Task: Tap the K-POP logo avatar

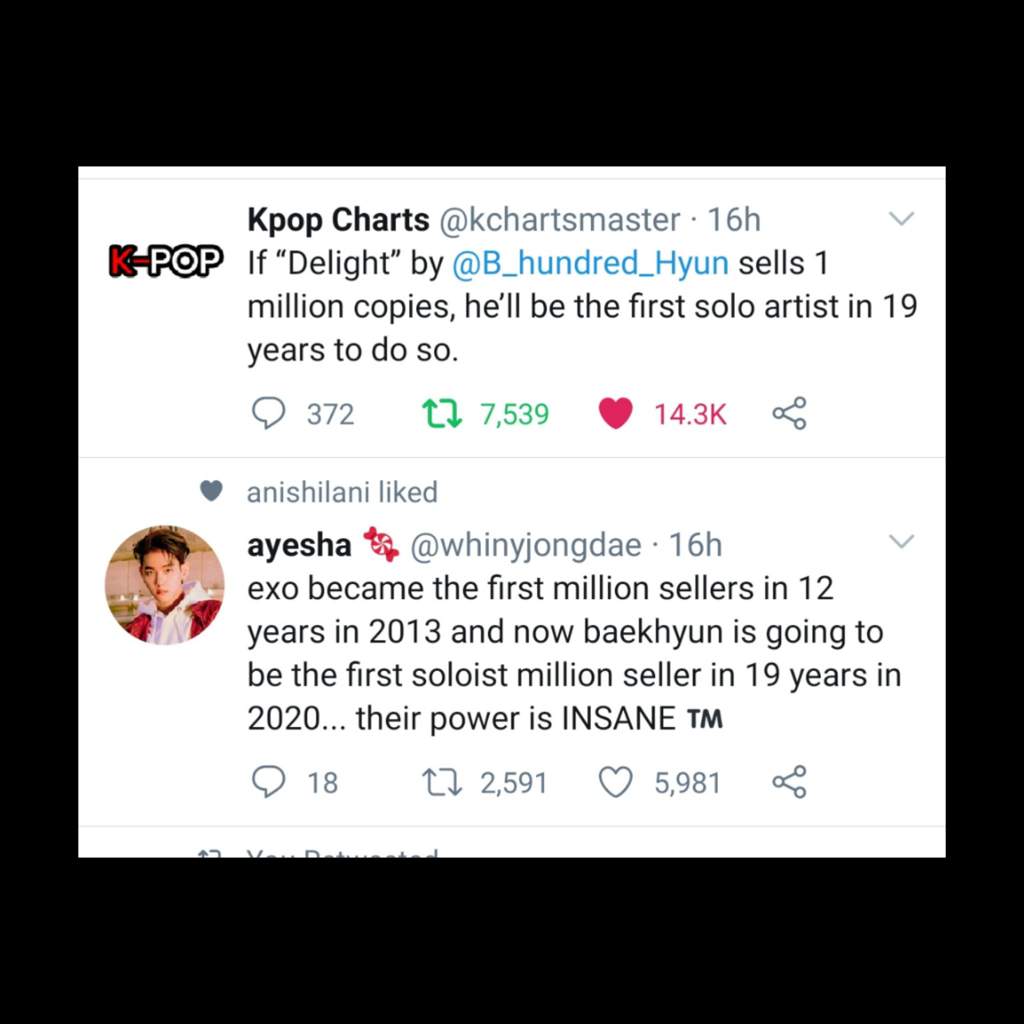Action: tap(165, 262)
